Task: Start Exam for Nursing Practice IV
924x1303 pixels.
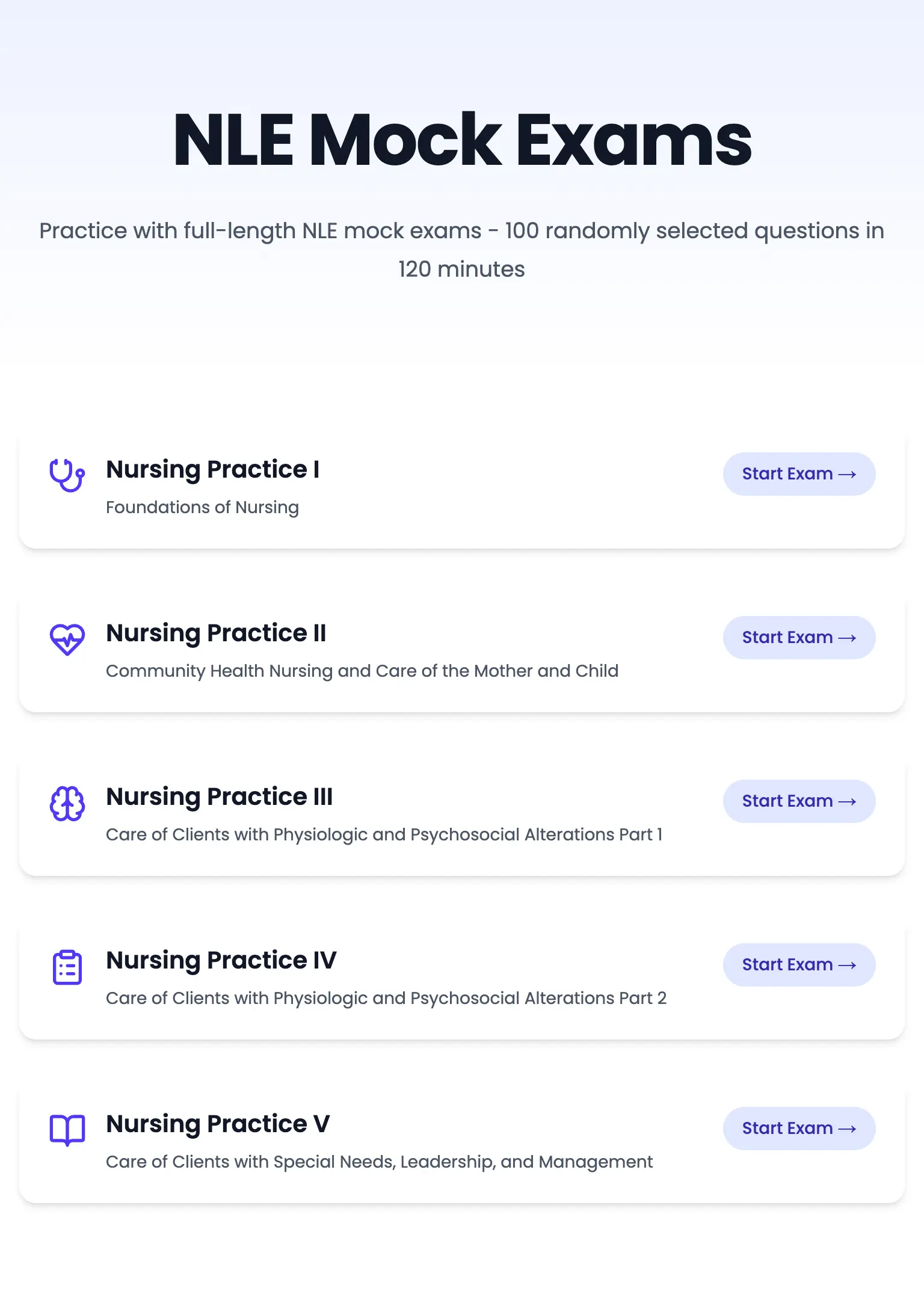Action: click(798, 965)
